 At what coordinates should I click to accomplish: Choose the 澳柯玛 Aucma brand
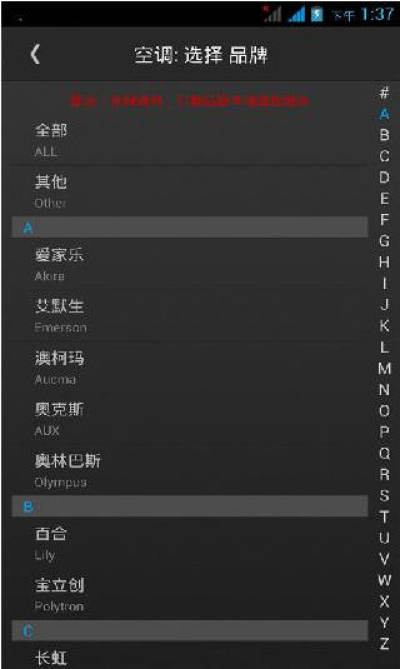pos(189,367)
